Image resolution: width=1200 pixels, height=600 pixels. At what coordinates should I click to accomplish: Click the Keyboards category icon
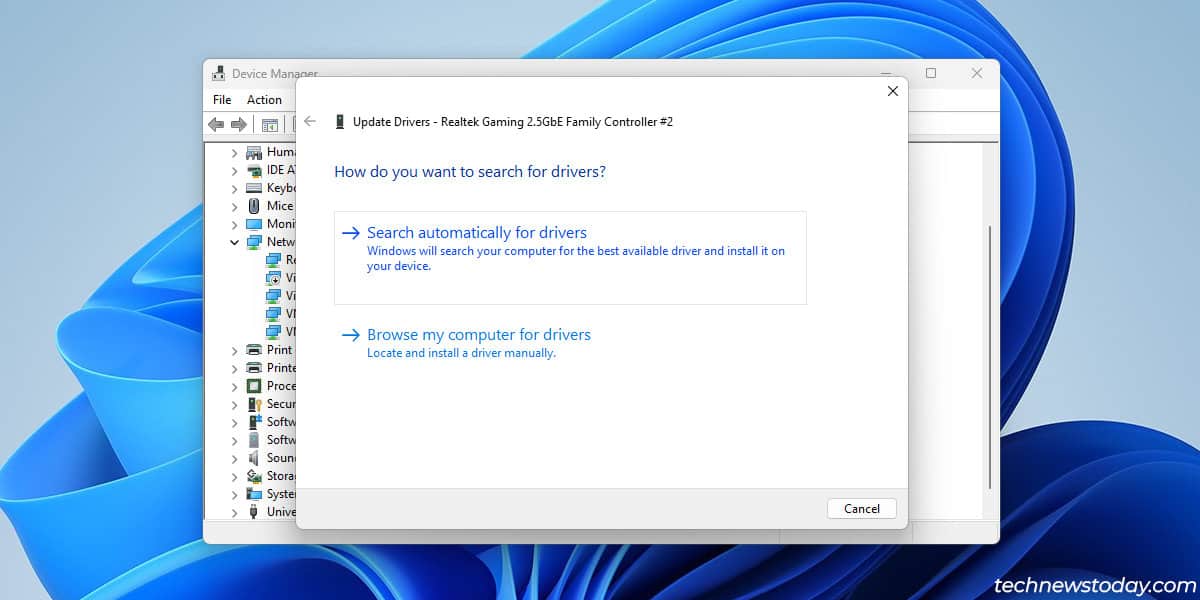tap(254, 188)
